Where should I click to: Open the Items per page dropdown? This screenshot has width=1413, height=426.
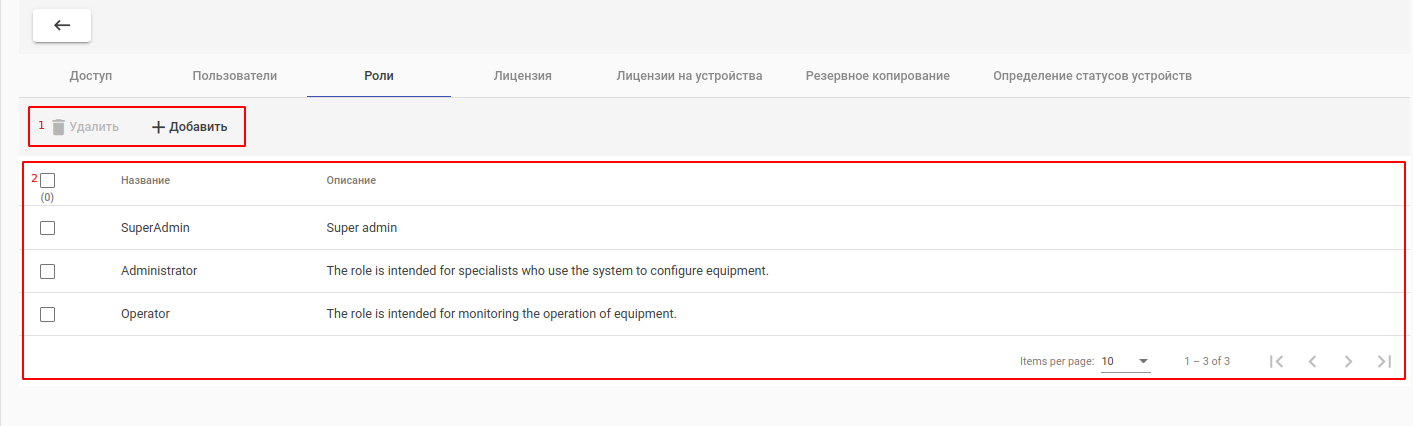pos(1125,361)
